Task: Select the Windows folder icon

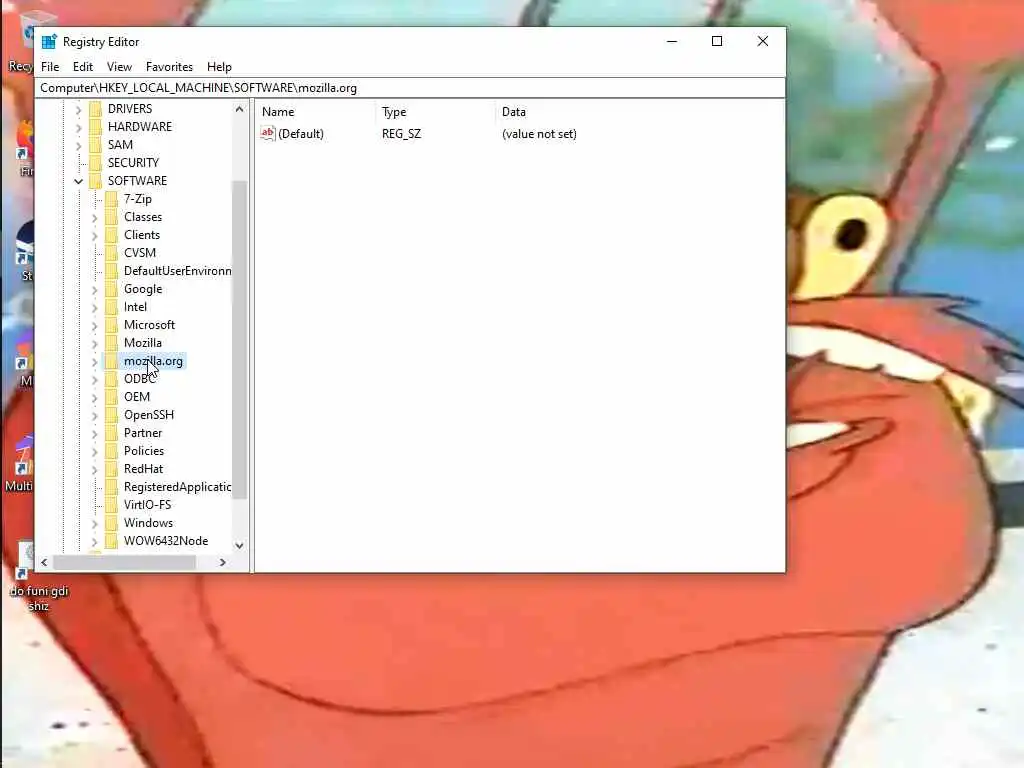Action: [112, 523]
